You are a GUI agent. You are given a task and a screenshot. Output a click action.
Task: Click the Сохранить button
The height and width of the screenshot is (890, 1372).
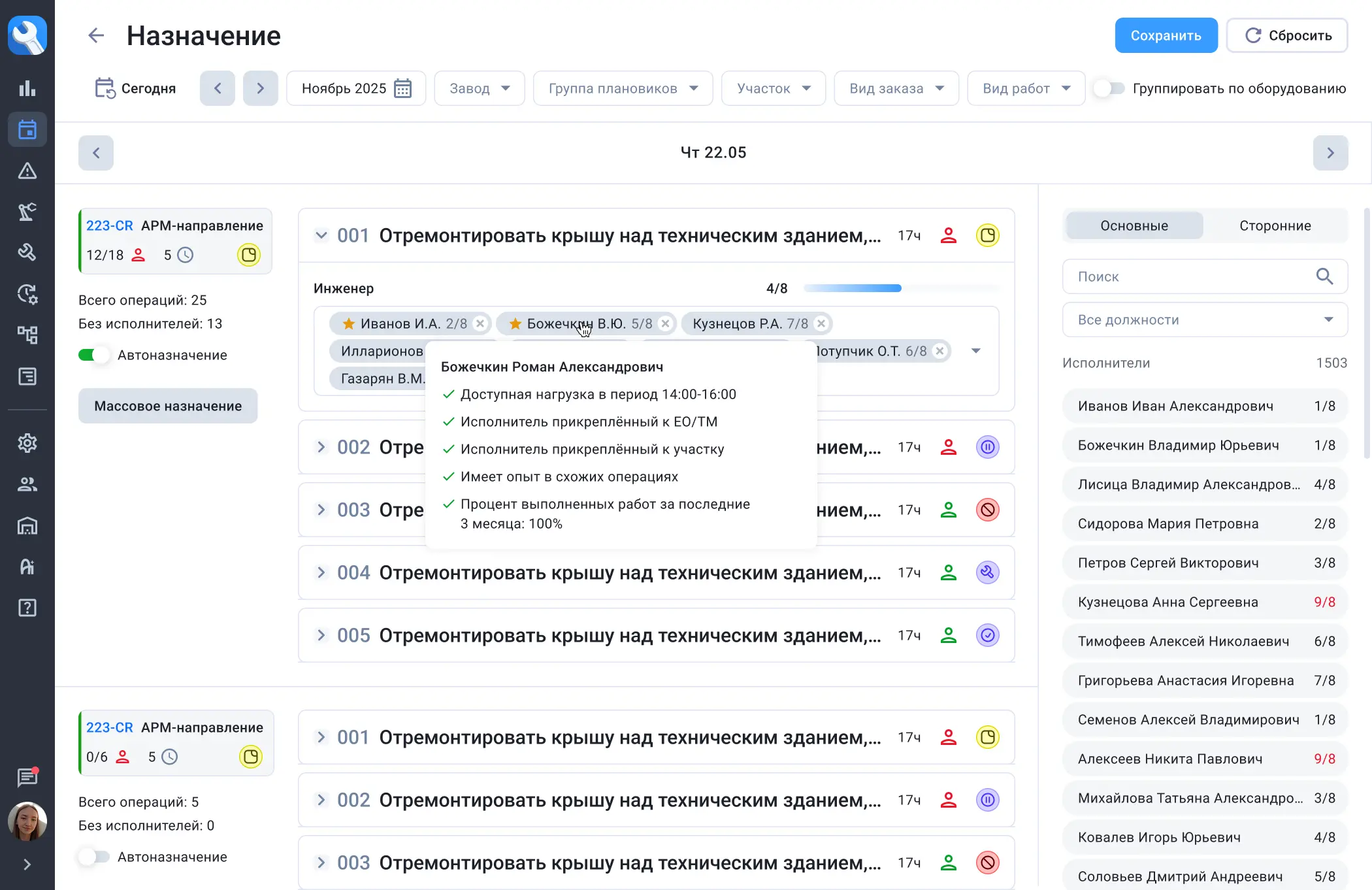click(1166, 35)
